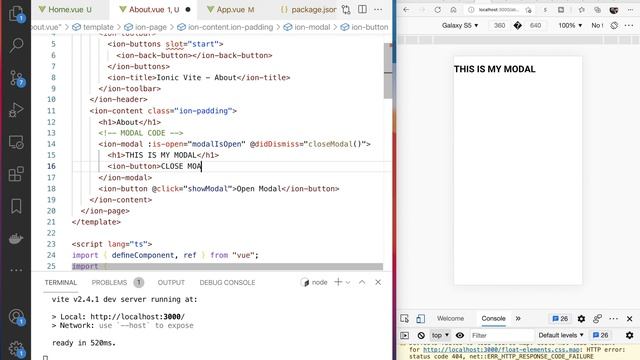Toggle the console sidebar

tap(404, 335)
